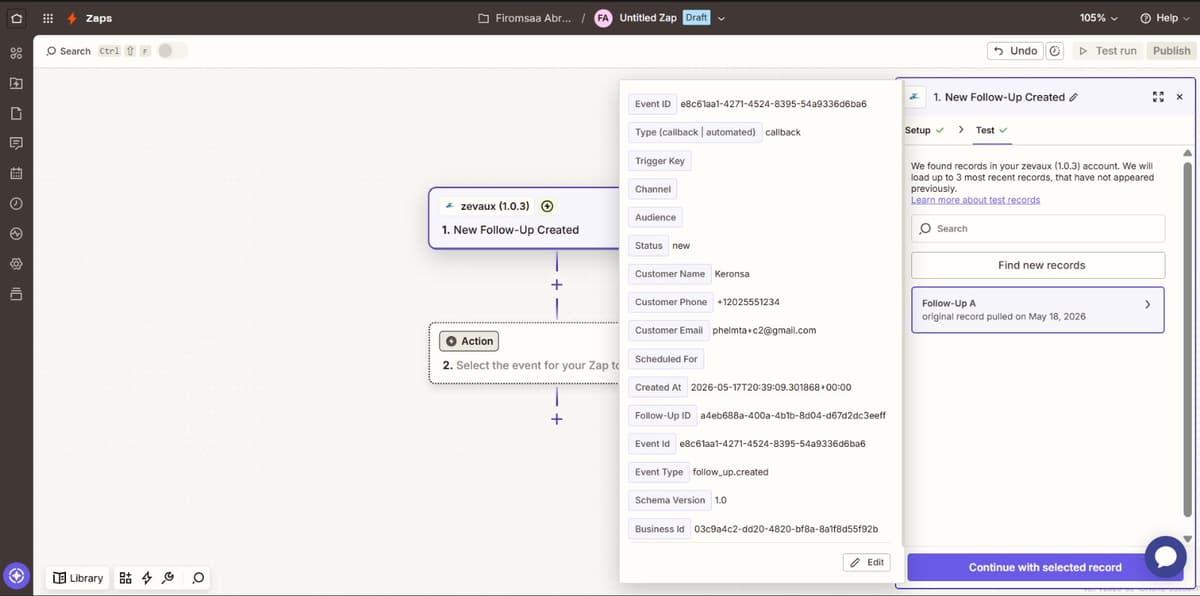Click the Event Type value follow_up.created
Image resolution: width=1200 pixels, height=596 pixels.
click(730, 472)
